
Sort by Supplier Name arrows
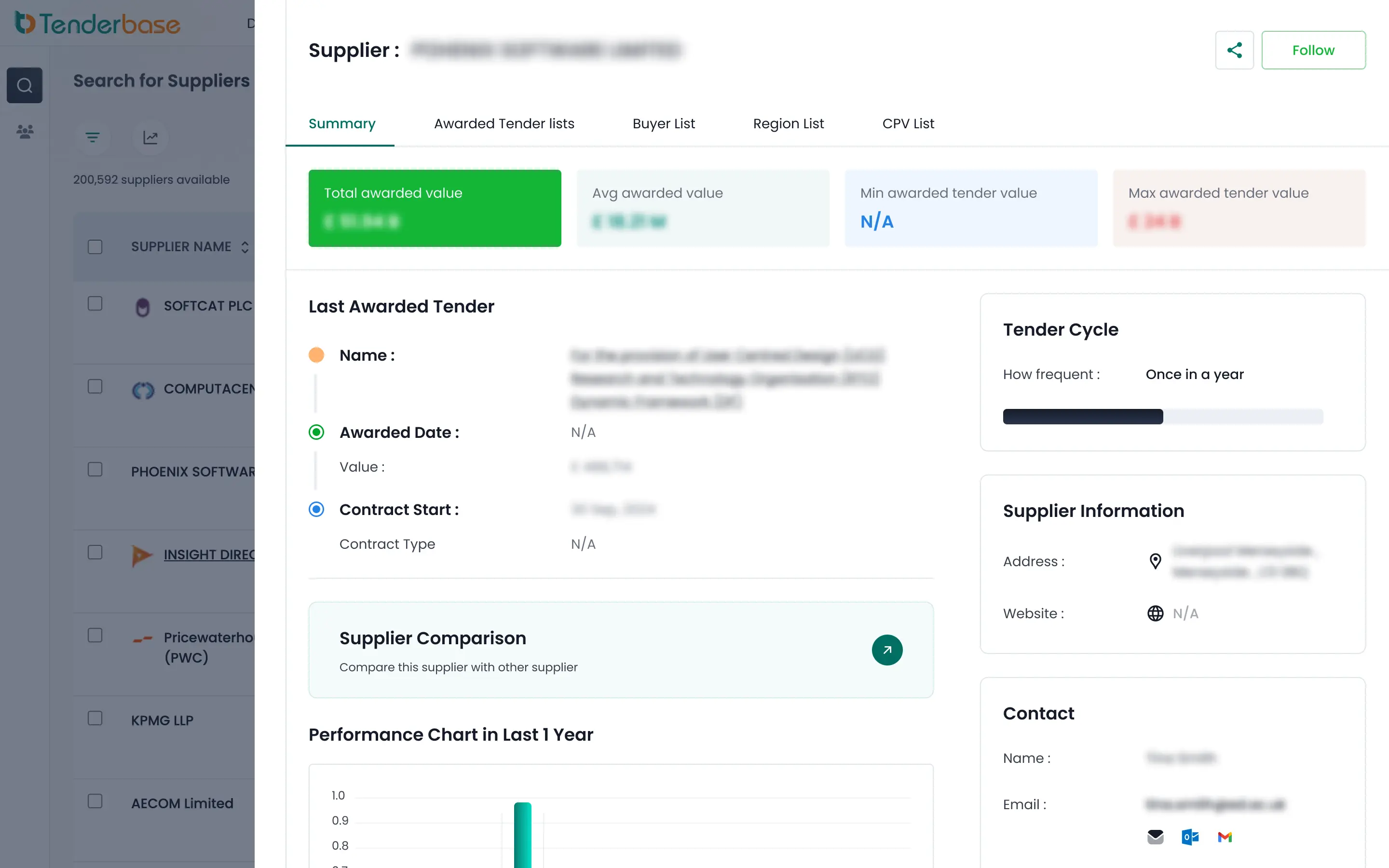click(245, 247)
